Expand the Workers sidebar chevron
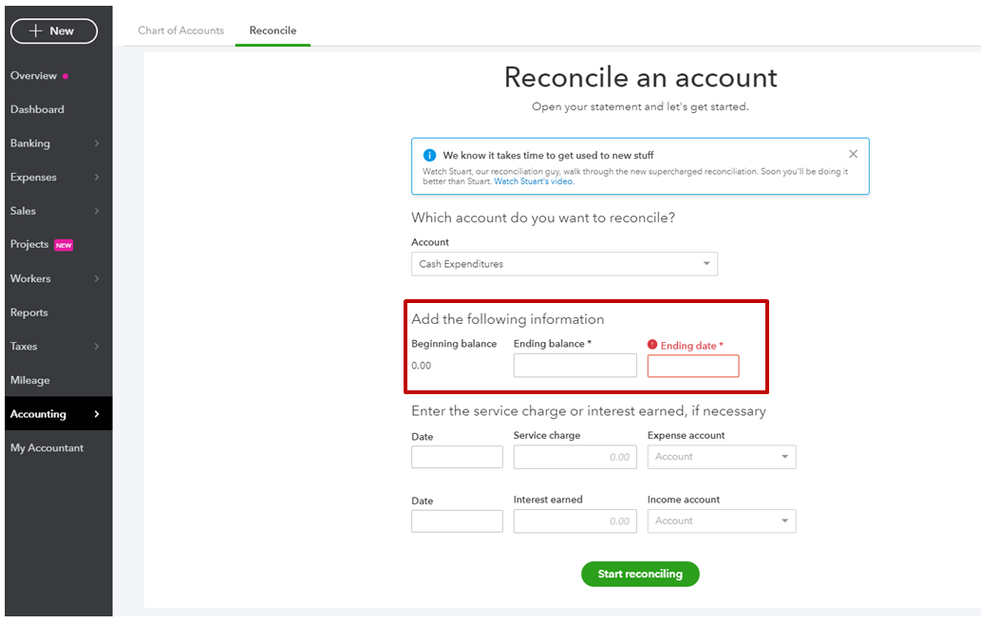998x625 pixels. coord(97,278)
